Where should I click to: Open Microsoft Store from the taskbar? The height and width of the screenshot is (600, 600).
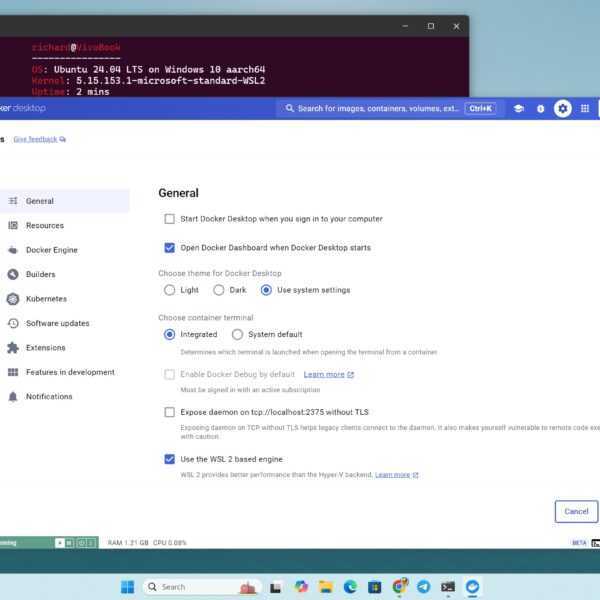click(374, 587)
